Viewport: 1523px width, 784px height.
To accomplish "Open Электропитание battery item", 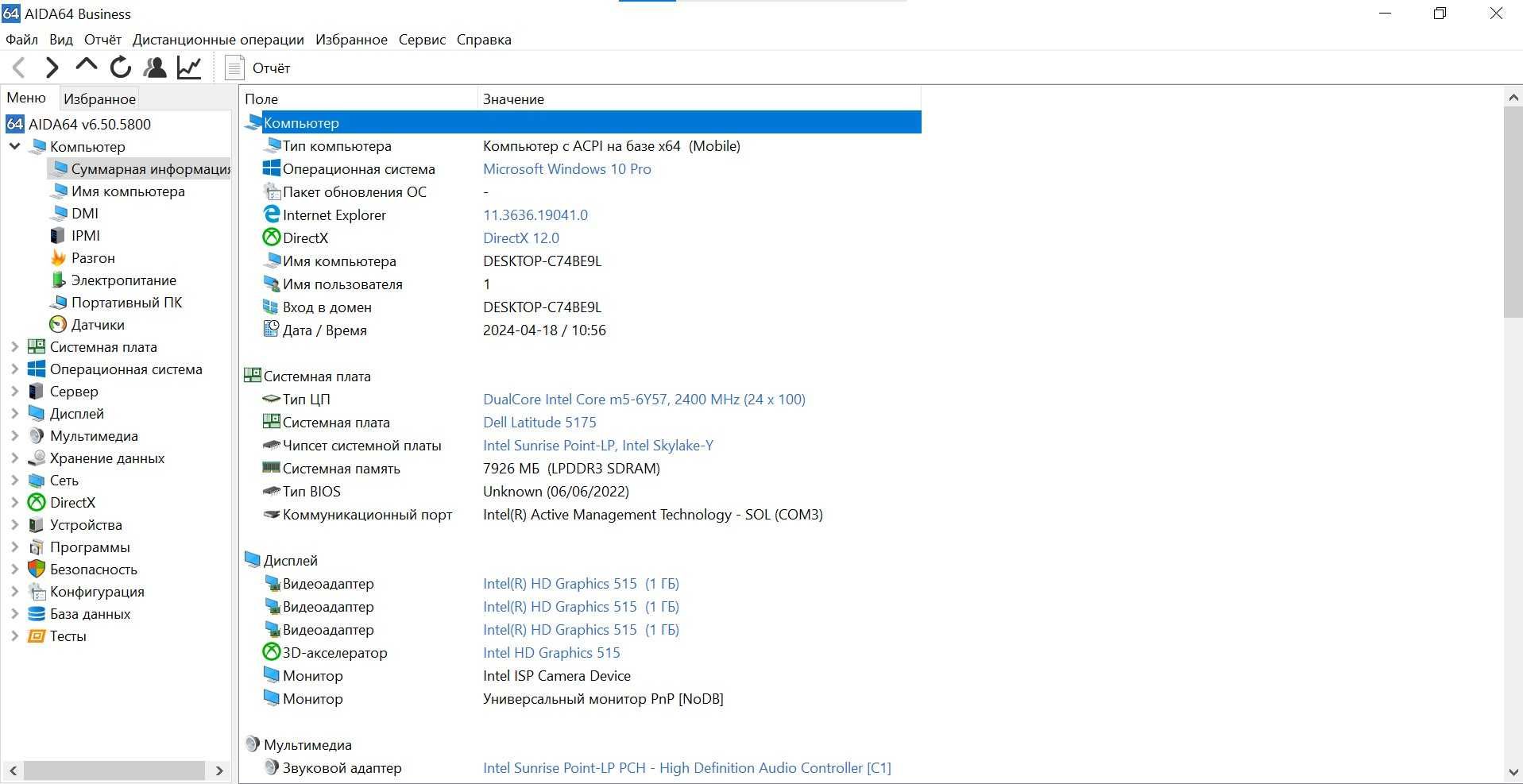I will pyautogui.click(x=113, y=280).
